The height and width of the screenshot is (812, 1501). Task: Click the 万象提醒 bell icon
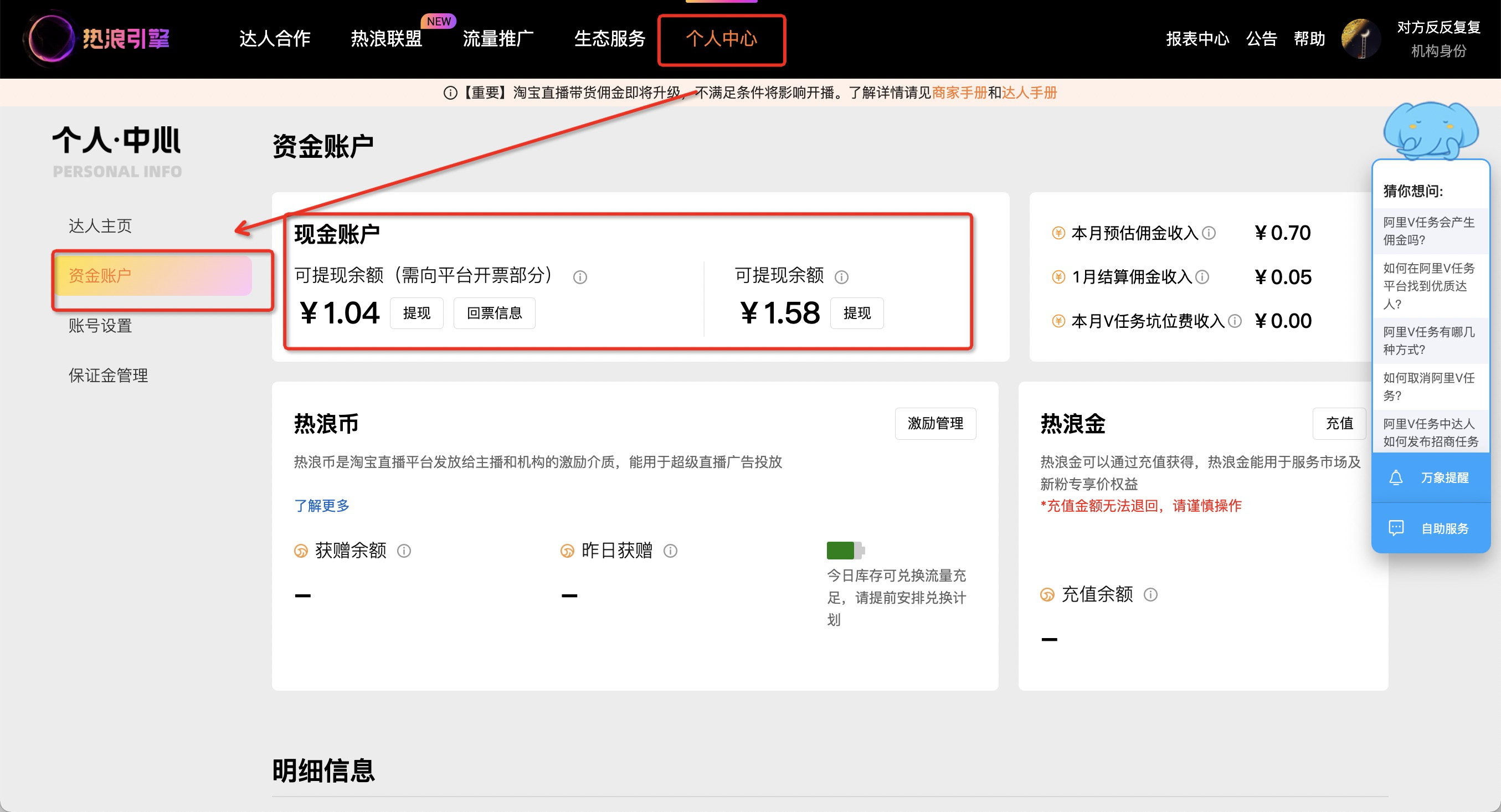(1396, 477)
